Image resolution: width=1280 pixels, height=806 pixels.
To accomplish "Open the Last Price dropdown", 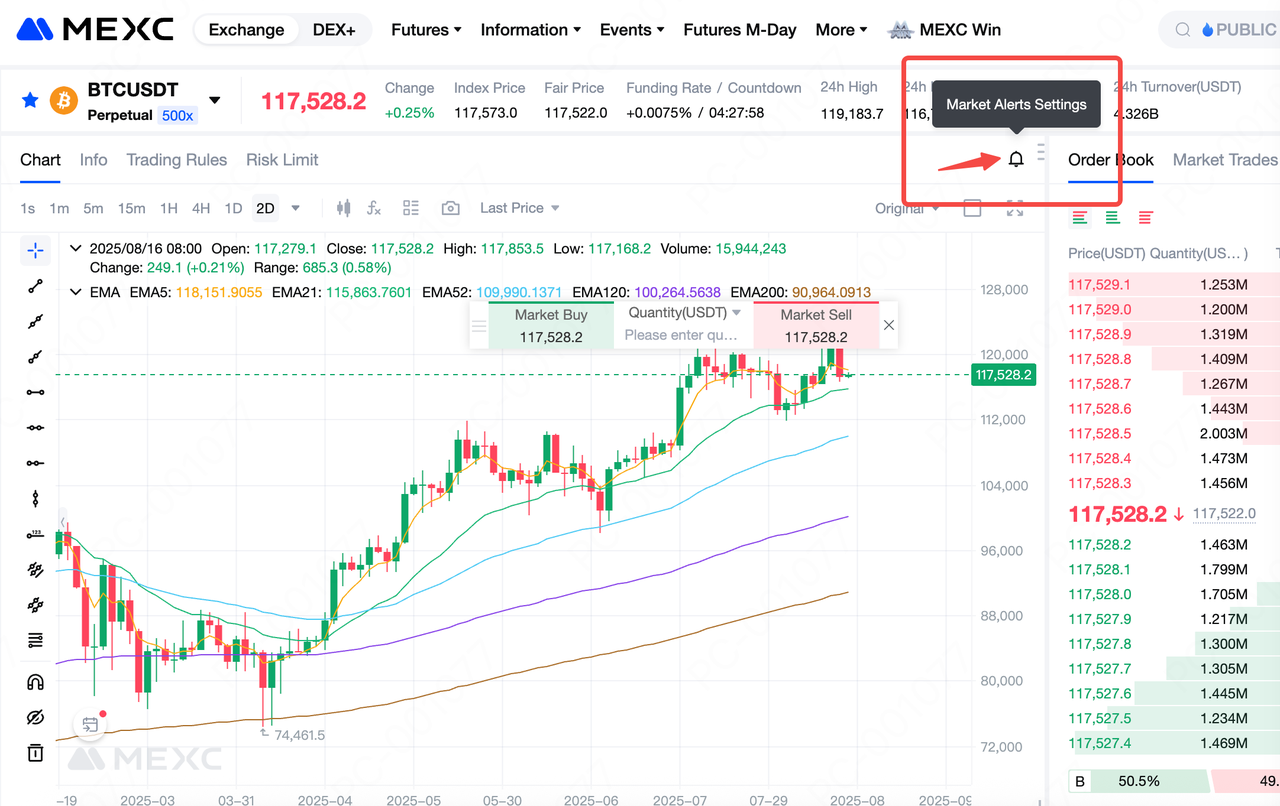I will pyautogui.click(x=519, y=208).
